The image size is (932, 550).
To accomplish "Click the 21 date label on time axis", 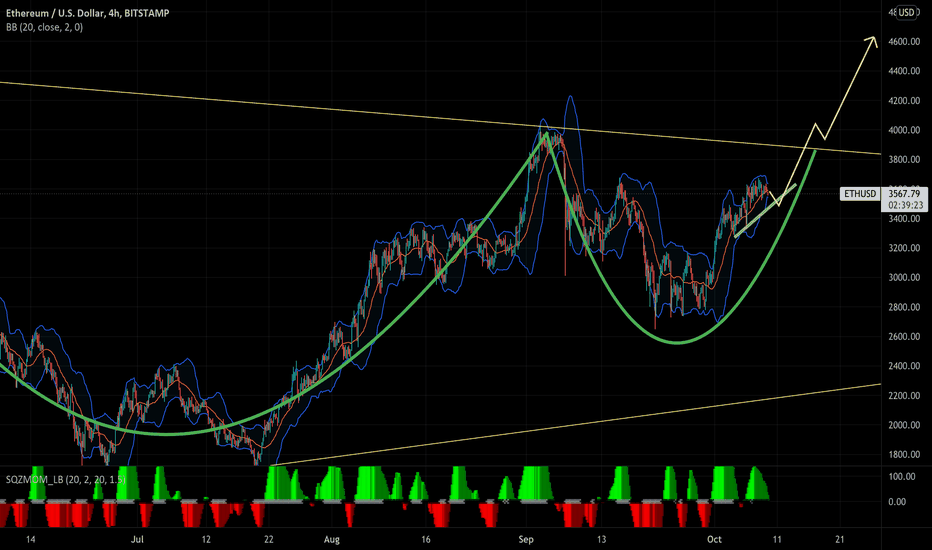I will [840, 539].
